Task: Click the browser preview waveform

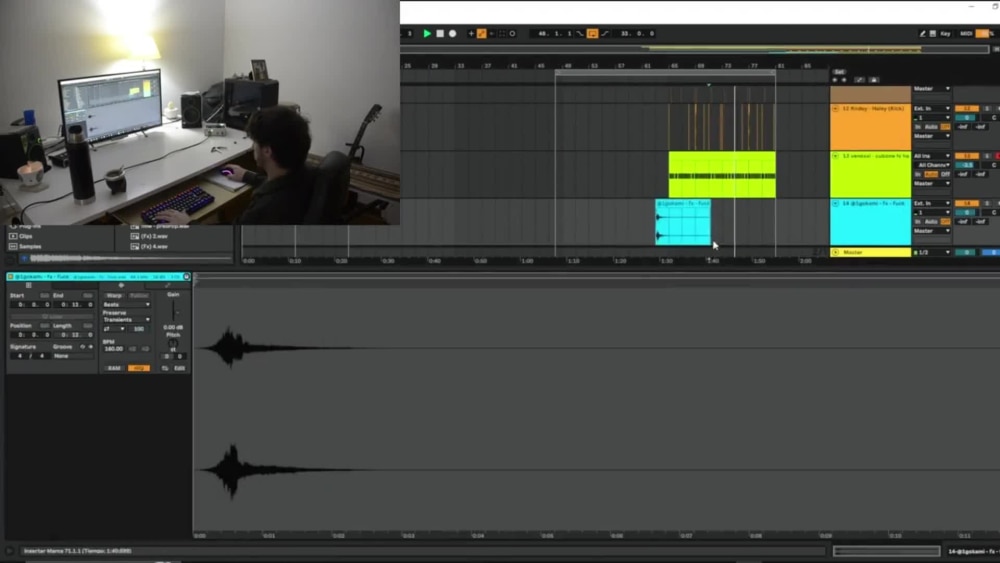Action: pos(131,258)
